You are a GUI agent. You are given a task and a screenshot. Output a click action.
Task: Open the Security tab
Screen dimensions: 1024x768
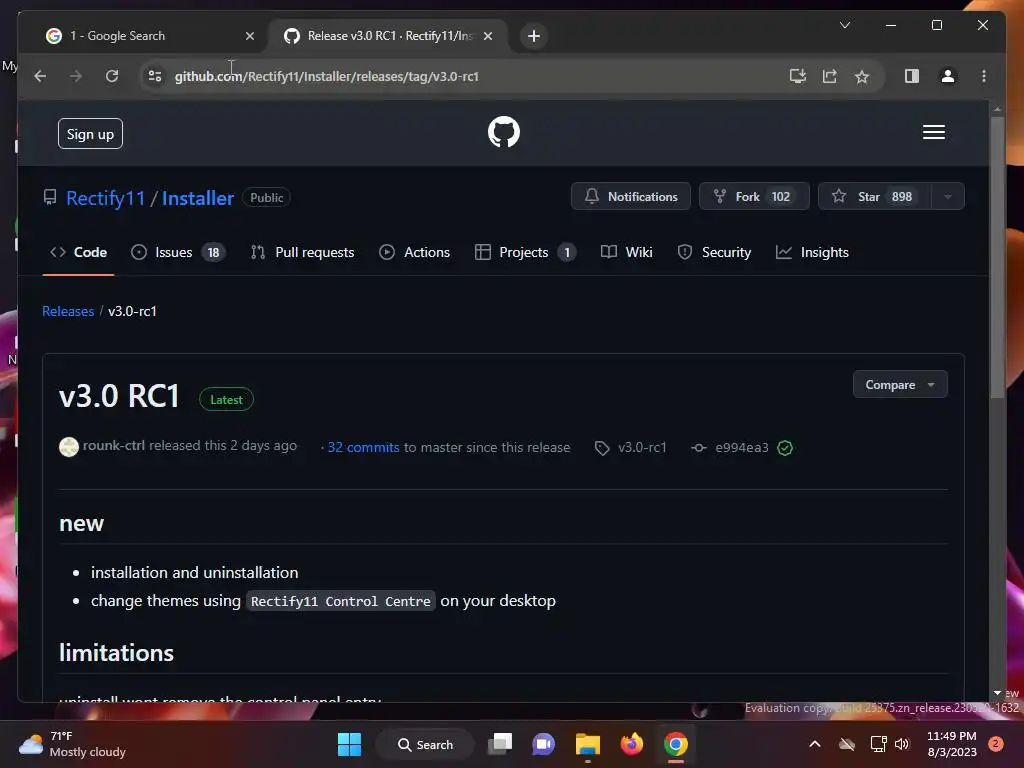(714, 252)
